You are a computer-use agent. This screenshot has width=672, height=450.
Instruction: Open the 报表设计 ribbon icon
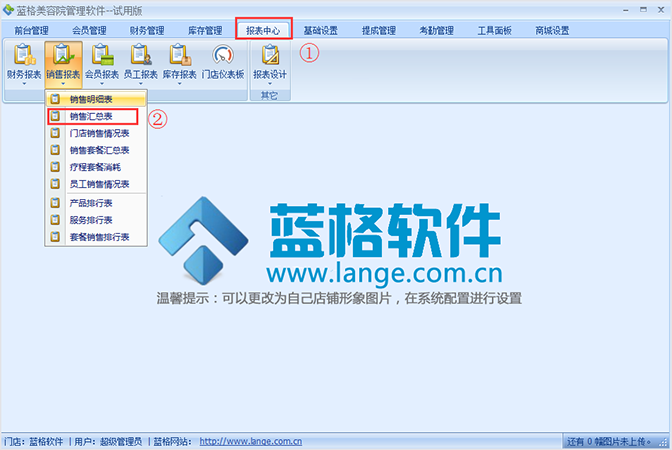click(270, 62)
